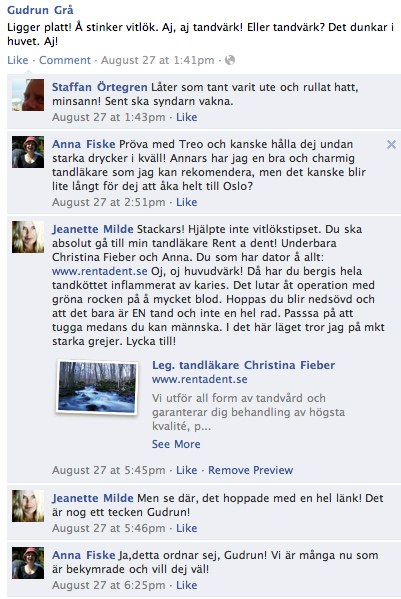Screen dimensions: 401x599
Task: Open Staffan Örtegren's name link
Action: pyautogui.click(x=100, y=87)
